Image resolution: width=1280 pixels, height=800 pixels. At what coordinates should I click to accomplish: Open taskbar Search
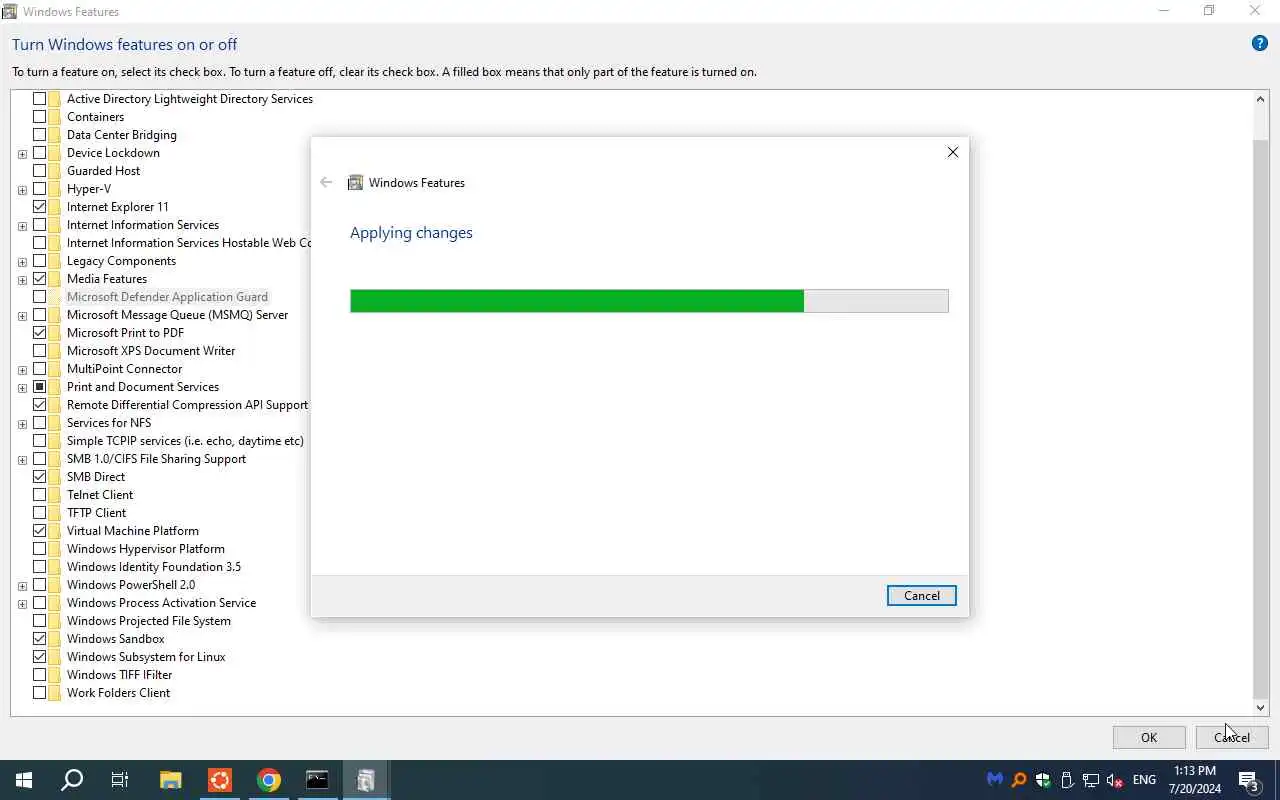point(72,780)
